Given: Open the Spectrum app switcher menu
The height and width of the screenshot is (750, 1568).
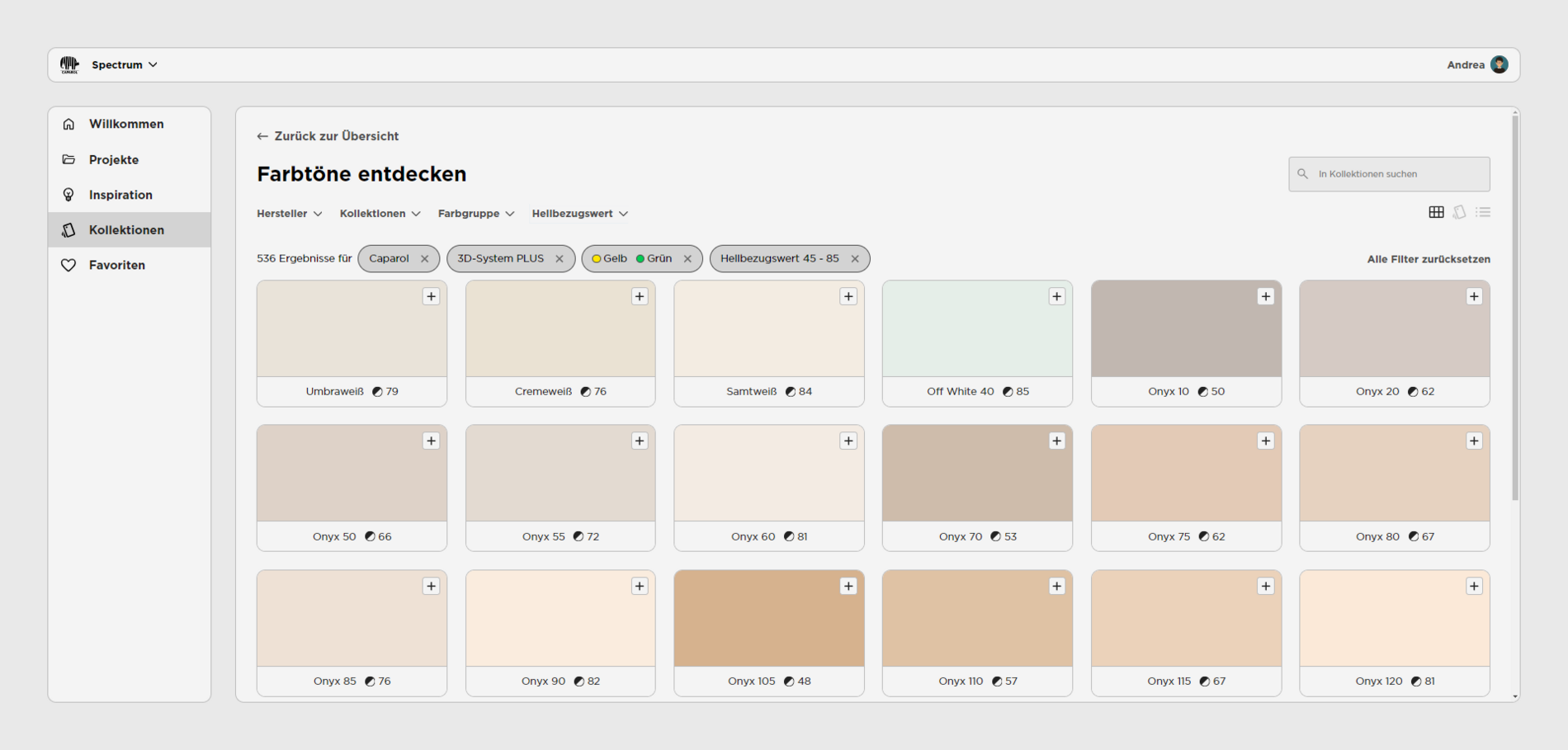Looking at the screenshot, I should [124, 64].
